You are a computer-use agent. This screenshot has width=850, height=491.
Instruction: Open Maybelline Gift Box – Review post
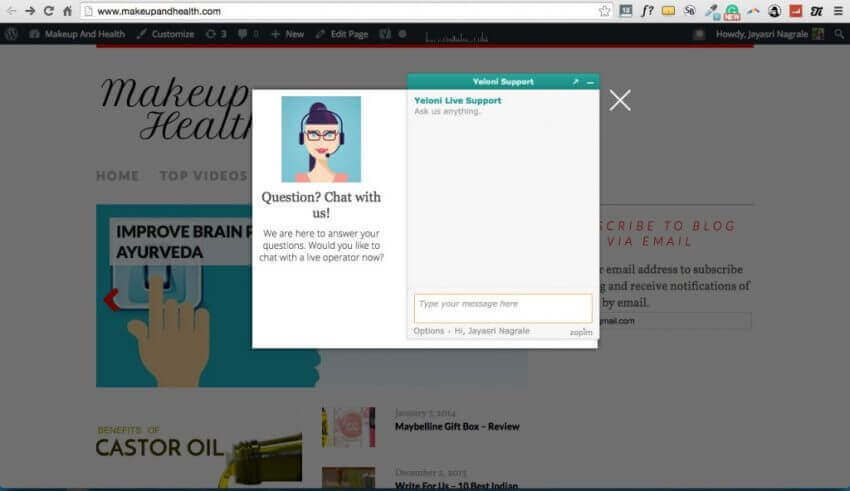[457, 427]
